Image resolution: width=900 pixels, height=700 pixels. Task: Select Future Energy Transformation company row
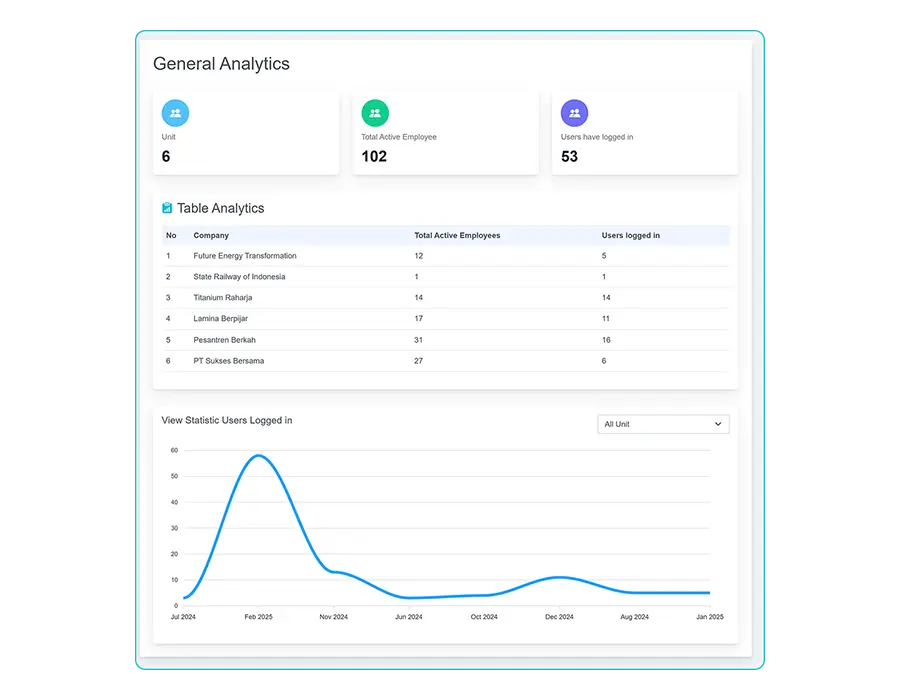[446, 256]
